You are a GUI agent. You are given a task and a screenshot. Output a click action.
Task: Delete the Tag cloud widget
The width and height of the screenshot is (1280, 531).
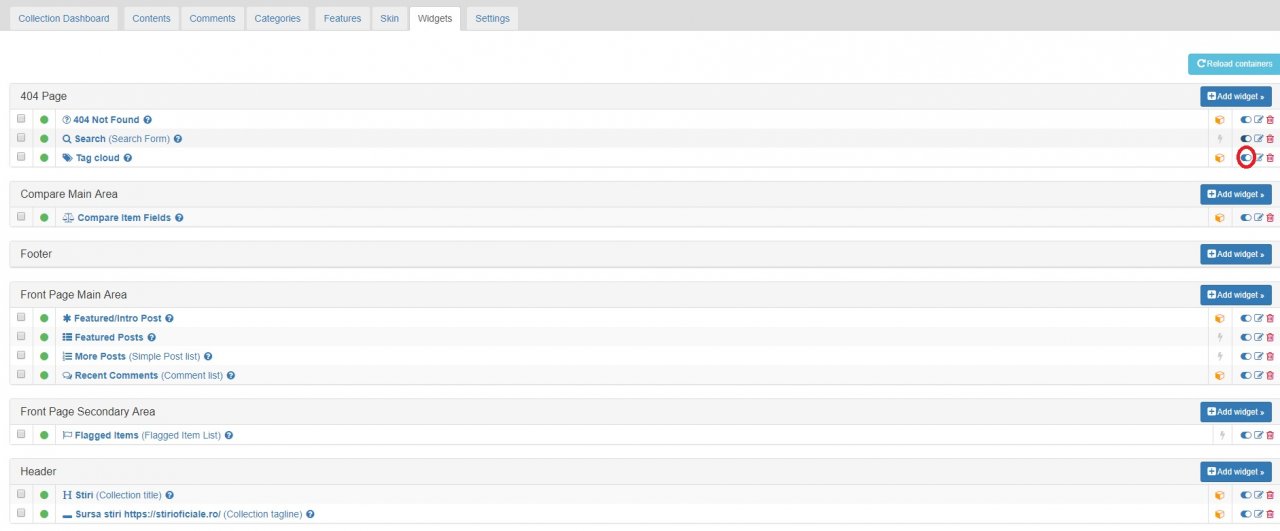point(1270,158)
